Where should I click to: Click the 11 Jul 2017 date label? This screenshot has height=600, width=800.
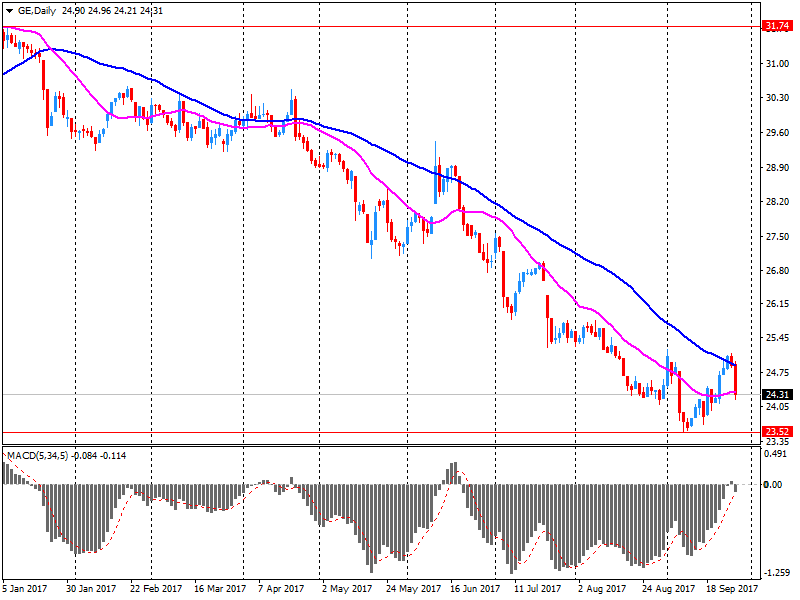537,589
